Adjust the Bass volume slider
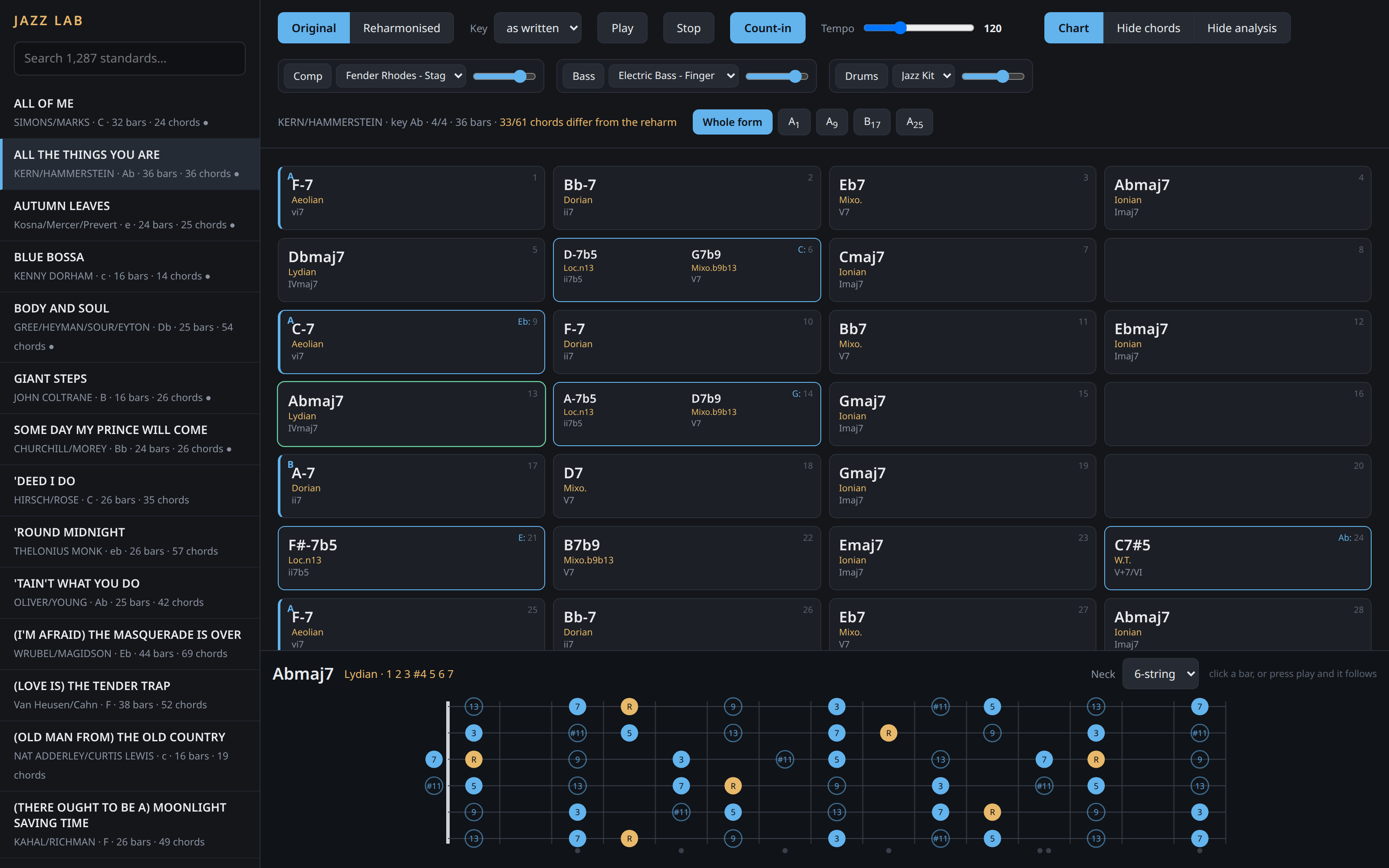This screenshot has height=868, width=1389. pos(777,76)
